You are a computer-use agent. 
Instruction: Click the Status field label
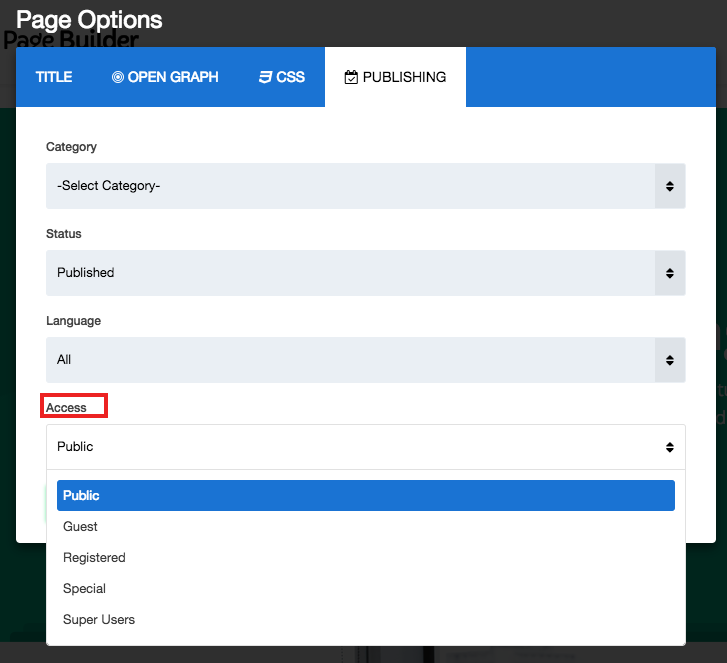click(64, 234)
